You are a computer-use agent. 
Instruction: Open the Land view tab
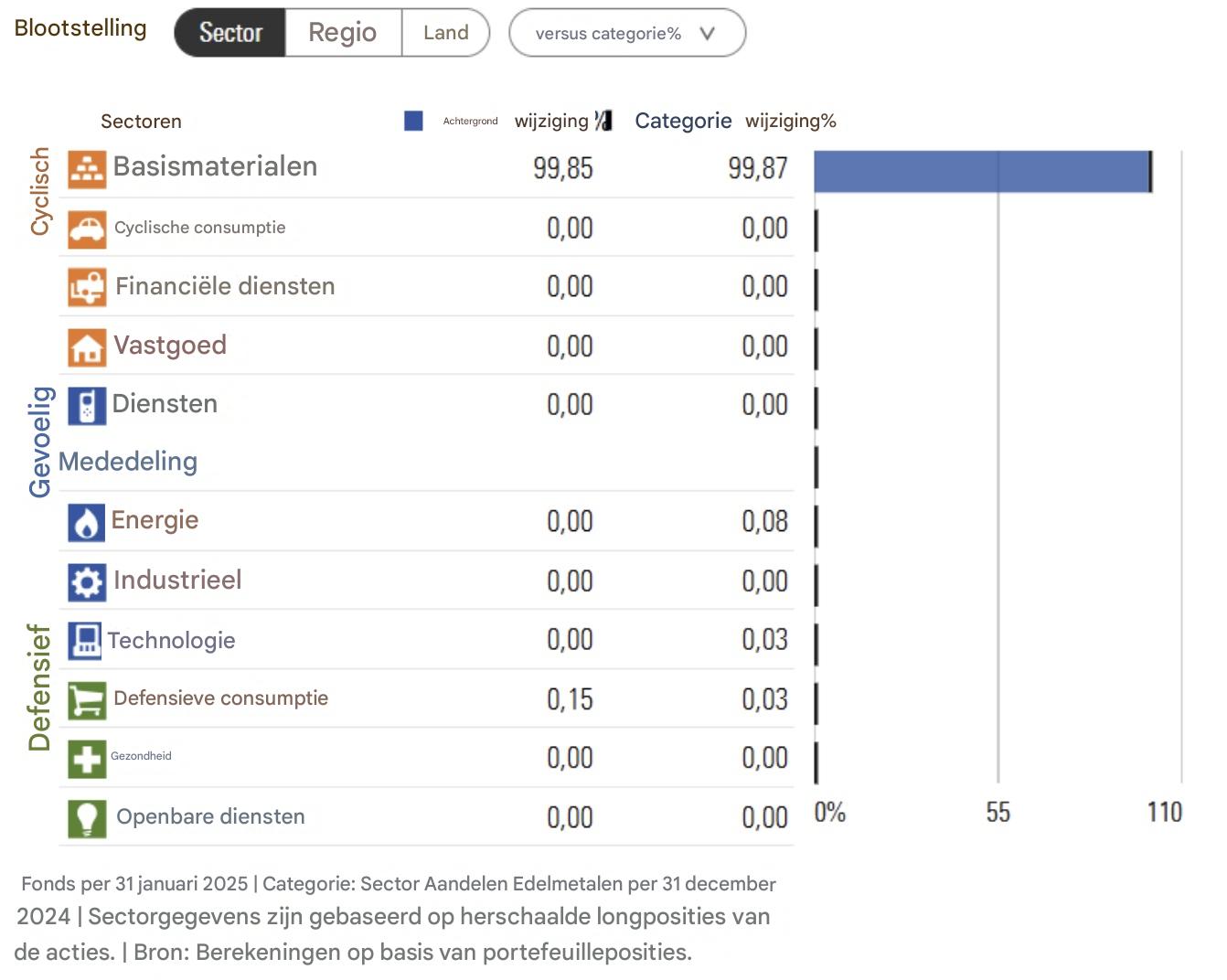pos(445,32)
